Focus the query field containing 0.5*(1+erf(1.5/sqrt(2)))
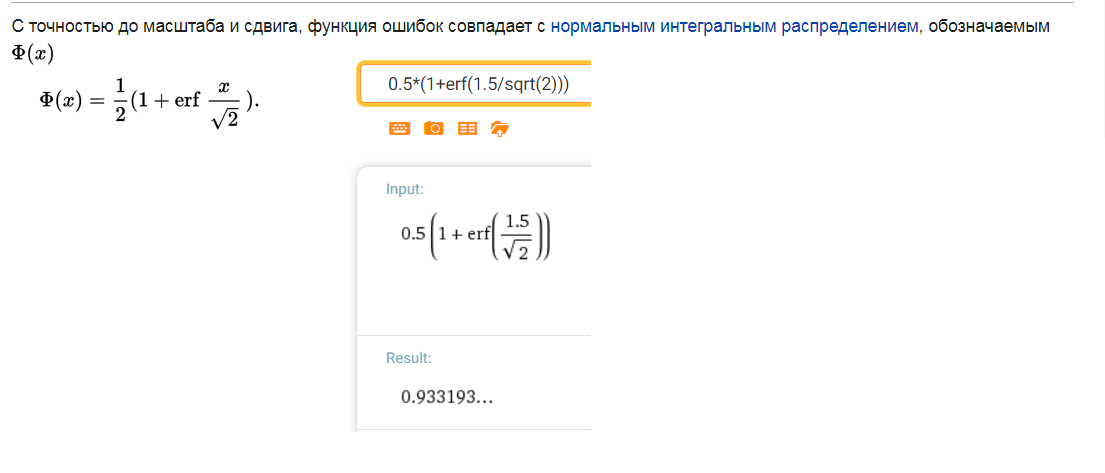The image size is (1105, 473). click(475, 85)
